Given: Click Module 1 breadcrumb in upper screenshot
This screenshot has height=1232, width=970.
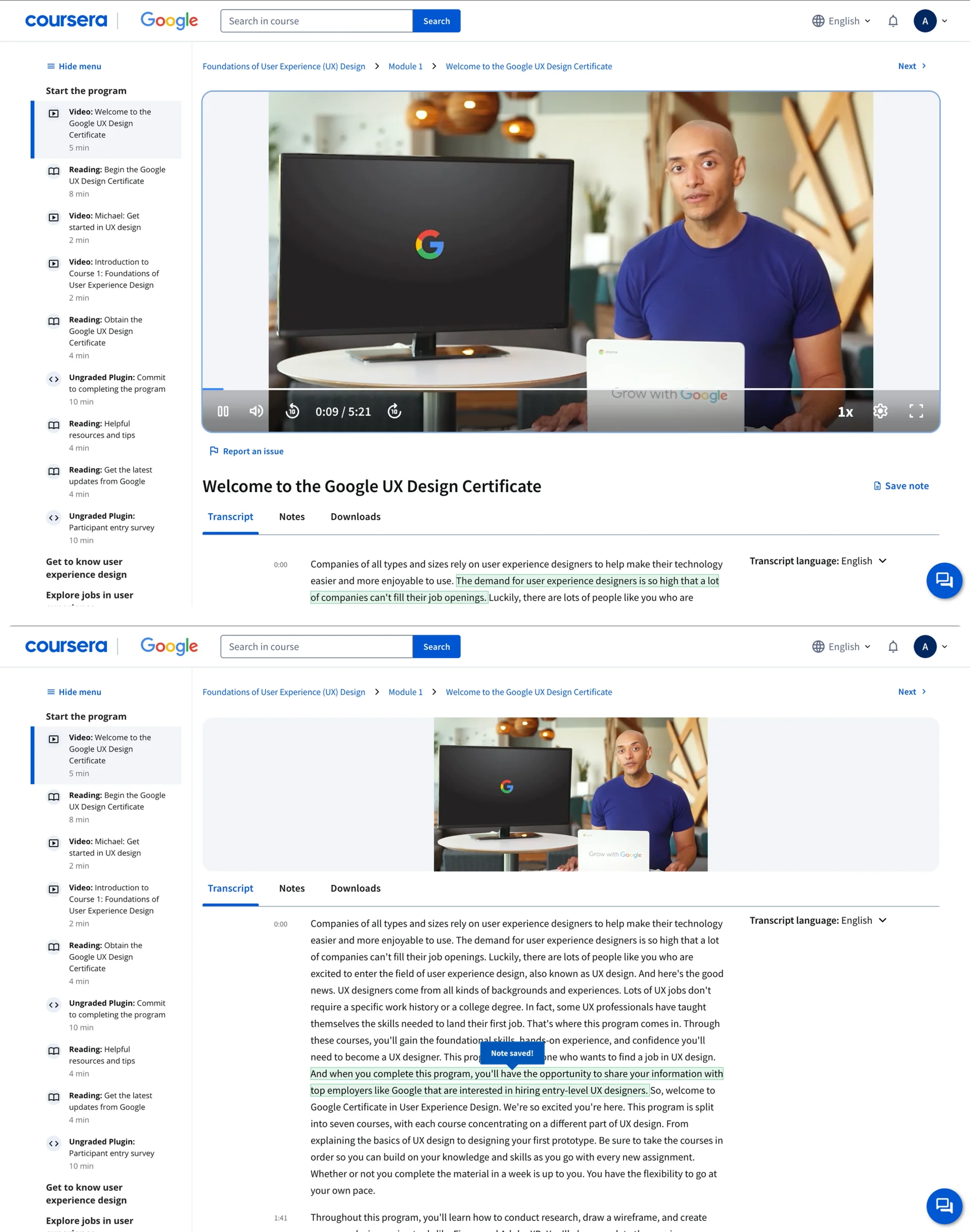Looking at the screenshot, I should (x=405, y=66).
